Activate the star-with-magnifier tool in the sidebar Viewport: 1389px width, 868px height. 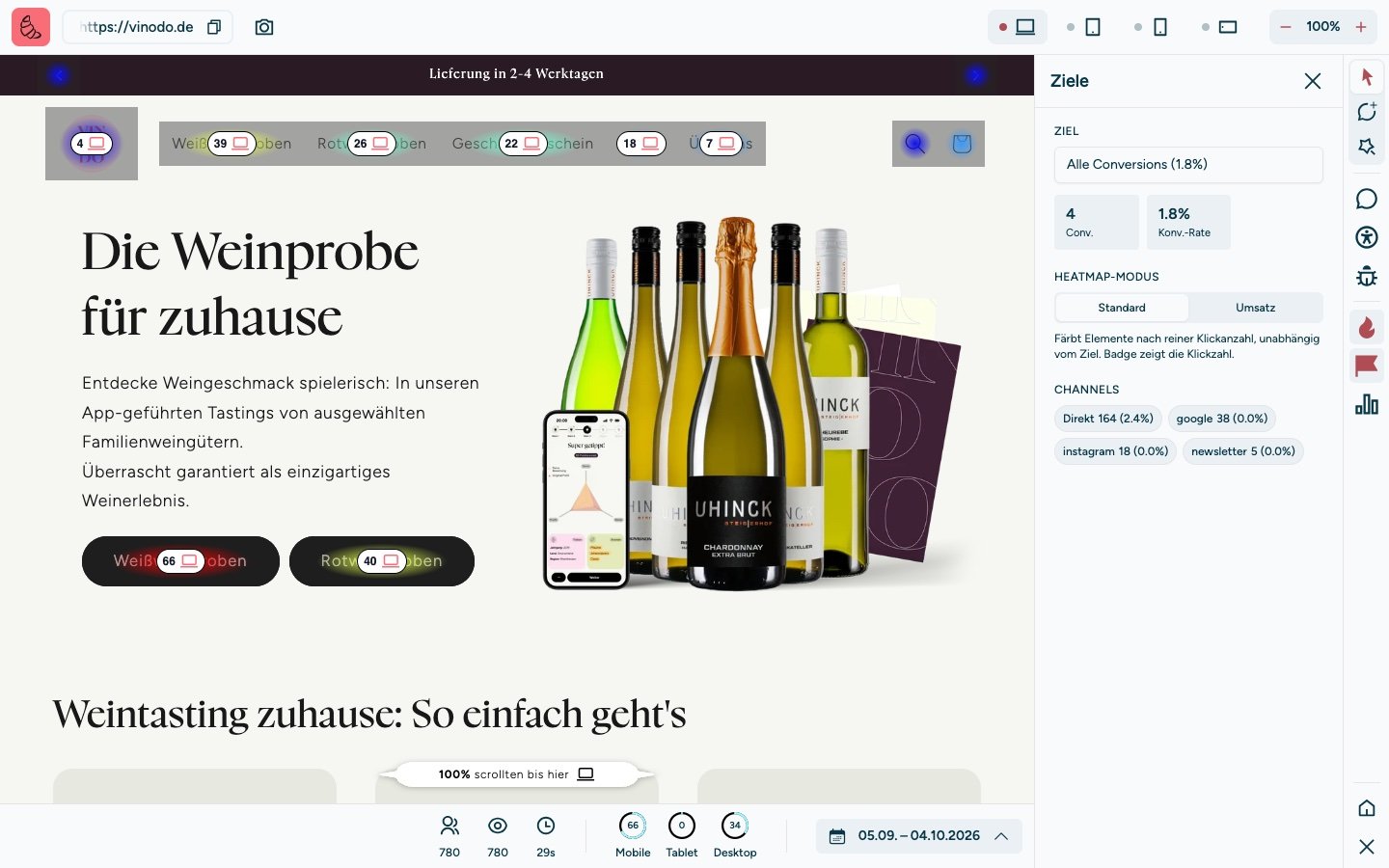coord(1367,148)
